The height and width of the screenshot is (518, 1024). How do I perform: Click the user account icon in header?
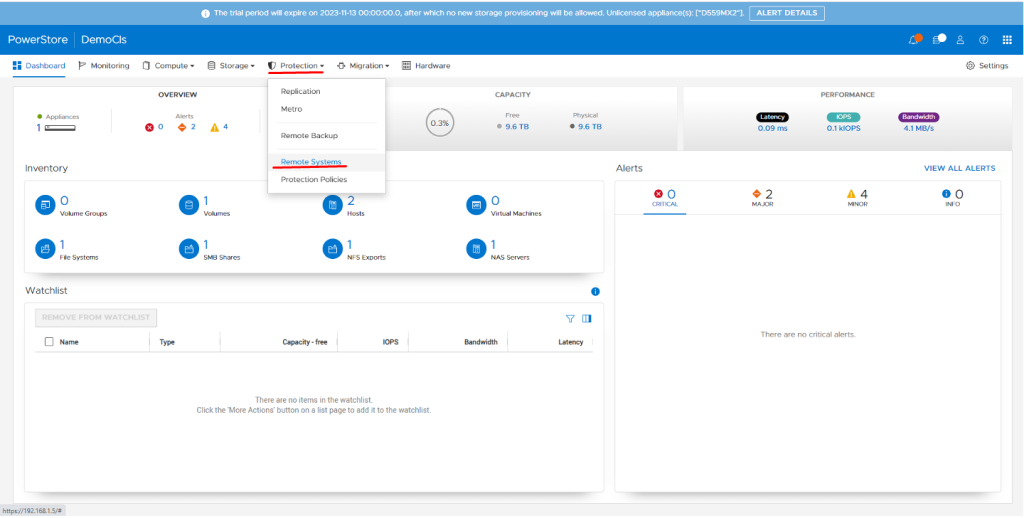coord(960,40)
